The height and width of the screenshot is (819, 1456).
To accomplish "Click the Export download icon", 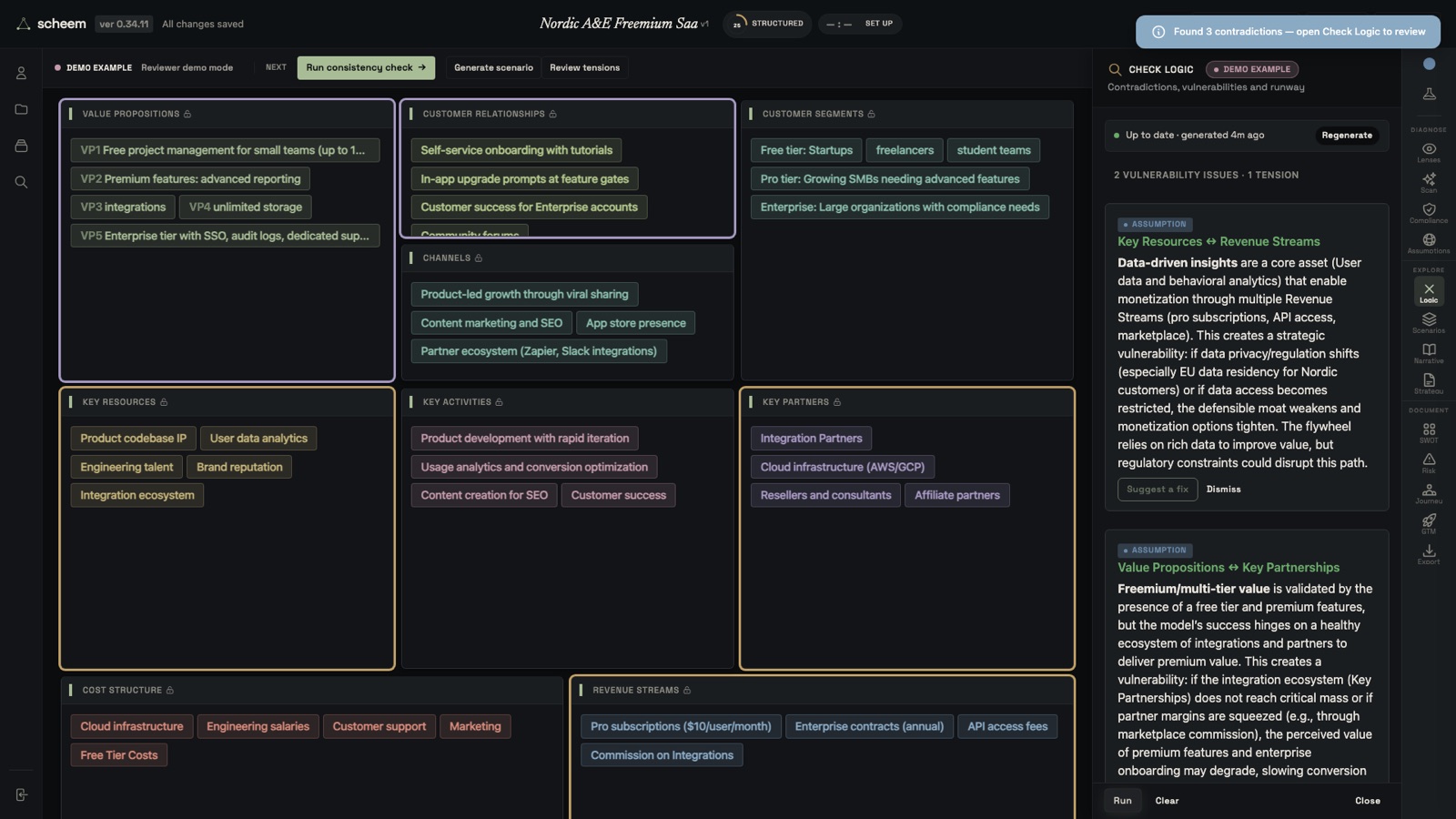I will coord(1429,553).
